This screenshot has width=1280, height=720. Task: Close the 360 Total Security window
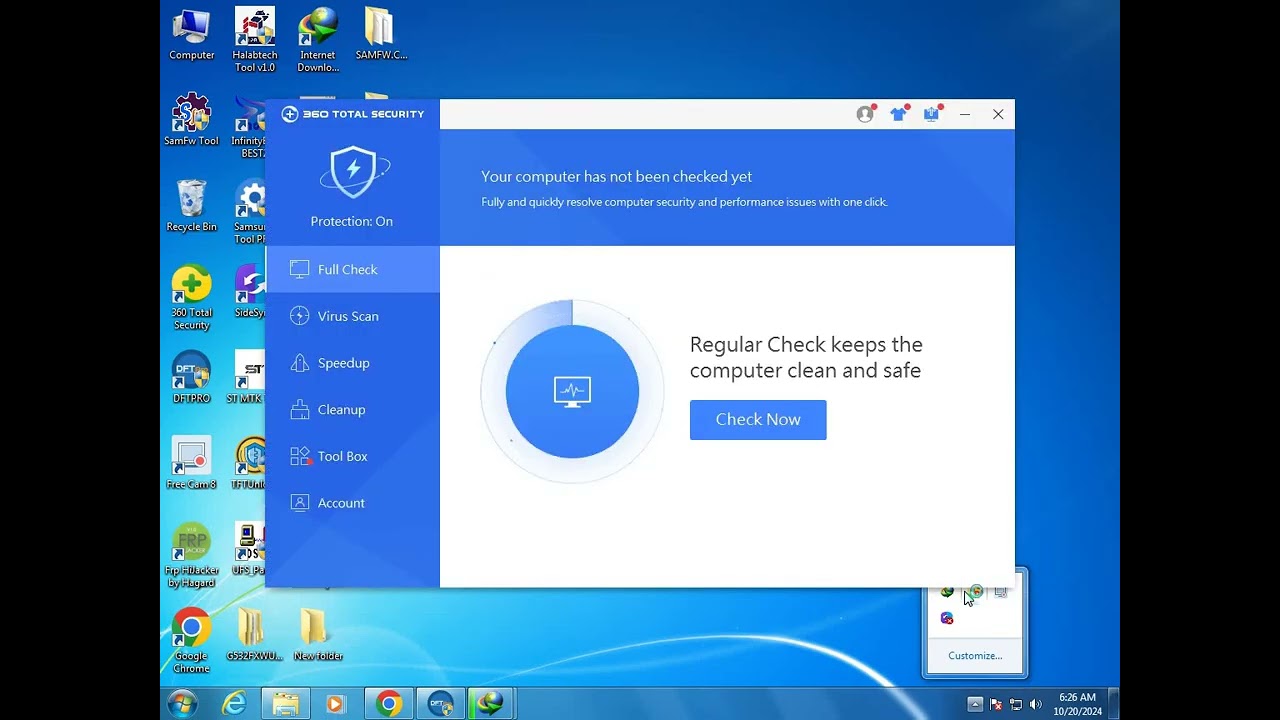click(x=998, y=114)
